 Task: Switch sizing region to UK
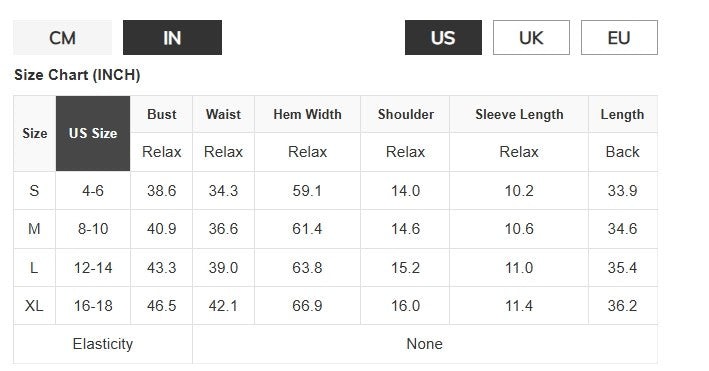click(531, 38)
